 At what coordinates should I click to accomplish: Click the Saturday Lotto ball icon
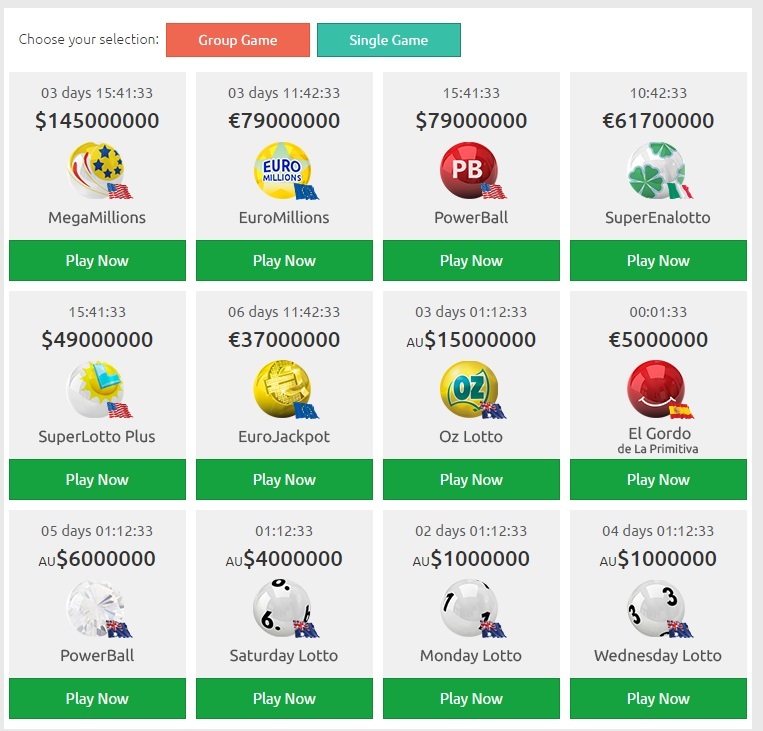tap(283, 608)
